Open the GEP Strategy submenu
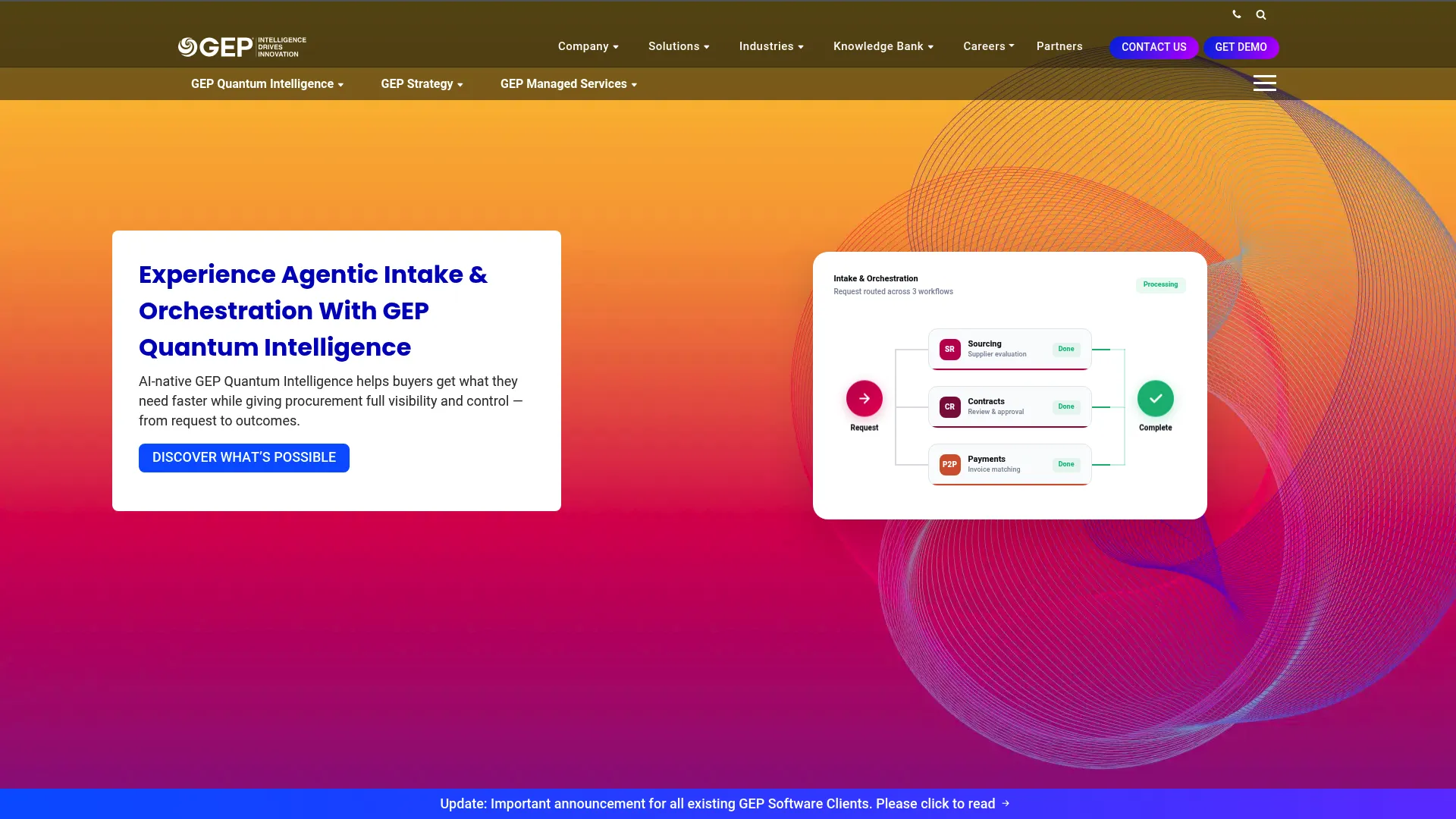 point(422,84)
